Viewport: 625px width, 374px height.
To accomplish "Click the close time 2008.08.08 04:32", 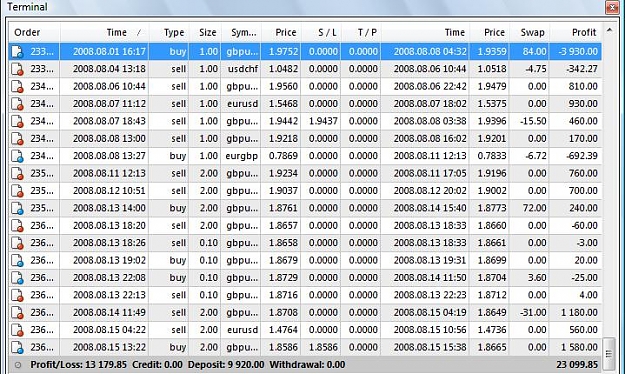I will click(x=430, y=51).
